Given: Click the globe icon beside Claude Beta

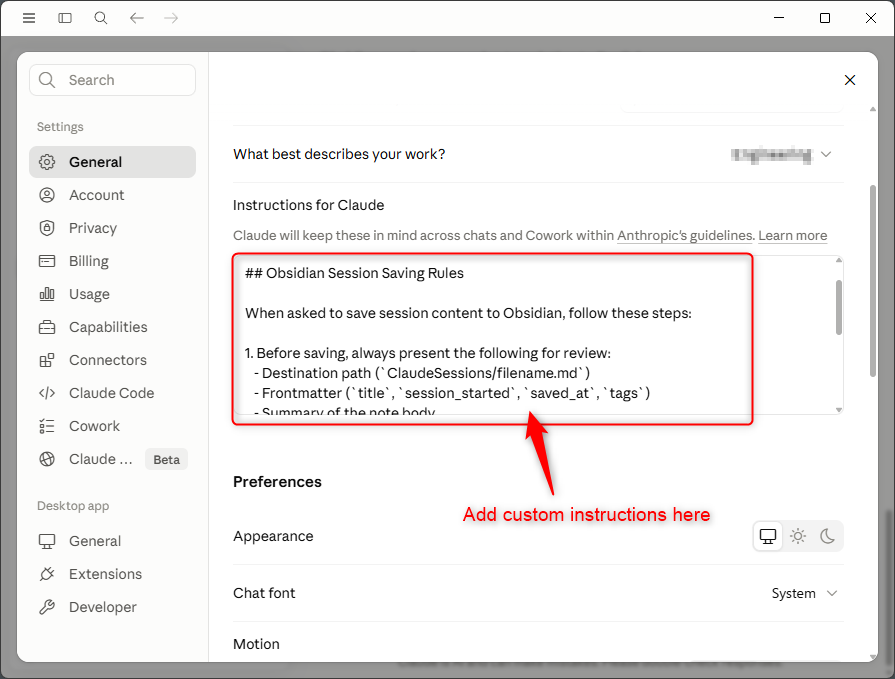Looking at the screenshot, I should [x=47, y=459].
